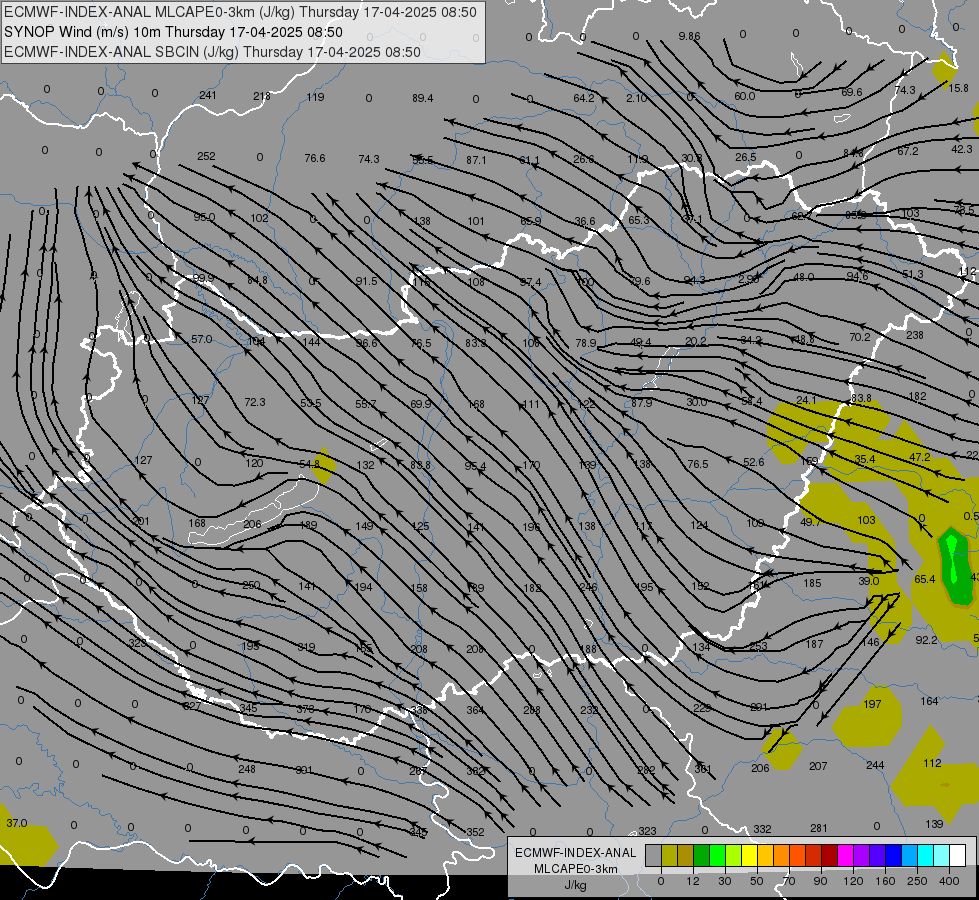This screenshot has width=979, height=900.
Task: Click the legend tick label '50'
Action: (756, 881)
